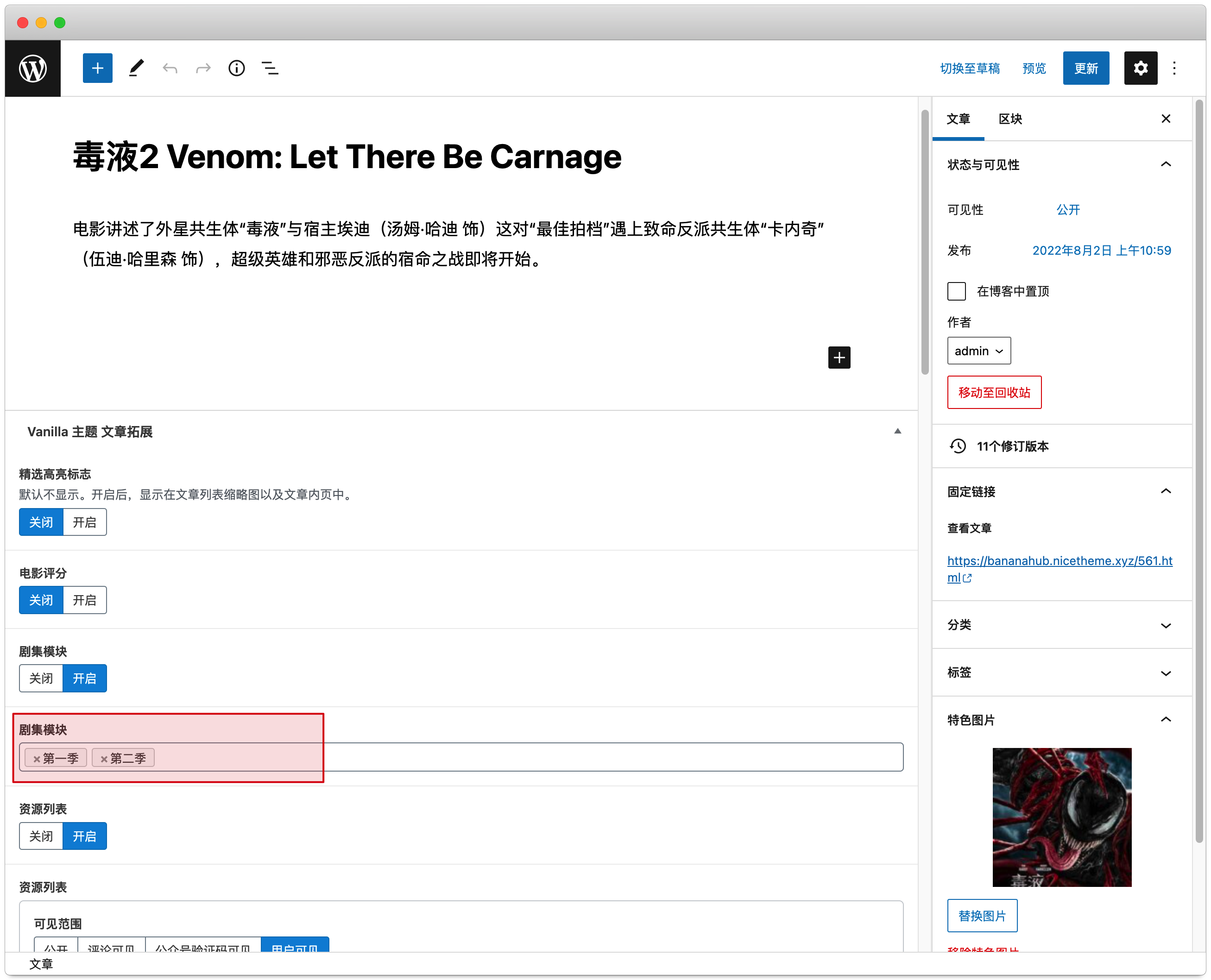The width and height of the screenshot is (1211, 980).
Task: Open the admin author dropdown
Action: tap(979, 351)
